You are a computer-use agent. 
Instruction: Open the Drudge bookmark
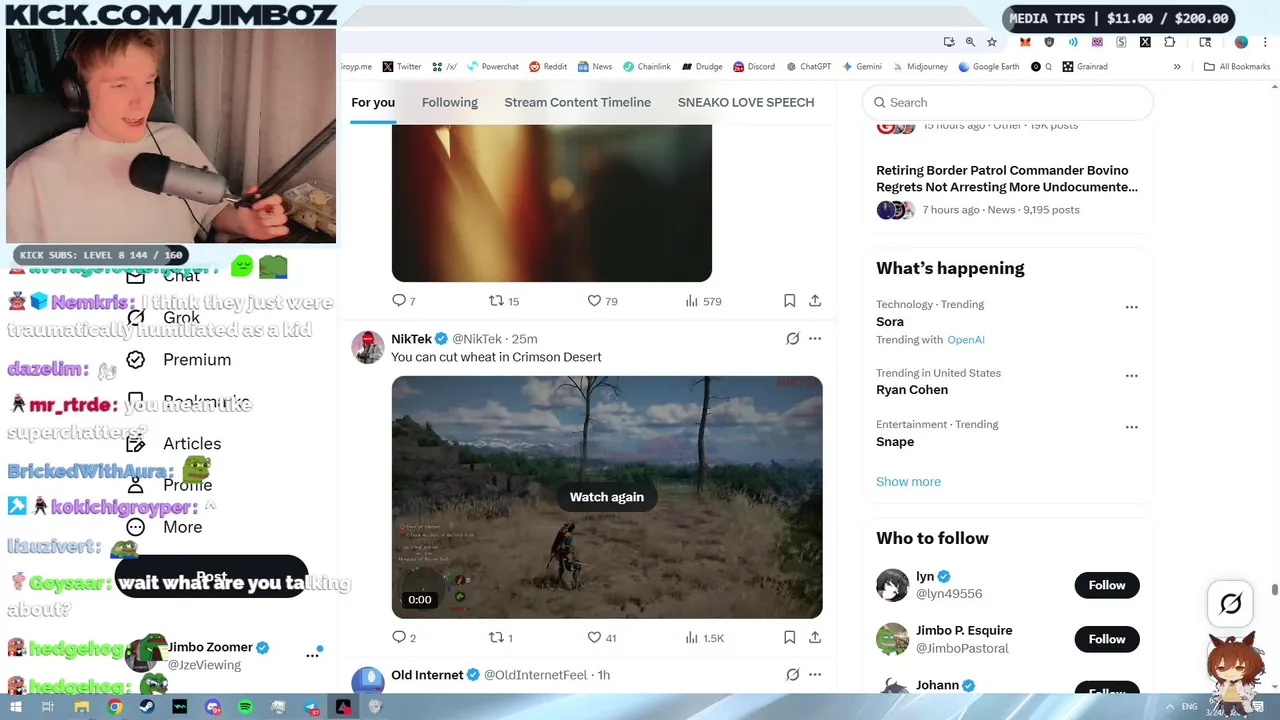pyautogui.click(x=702, y=67)
